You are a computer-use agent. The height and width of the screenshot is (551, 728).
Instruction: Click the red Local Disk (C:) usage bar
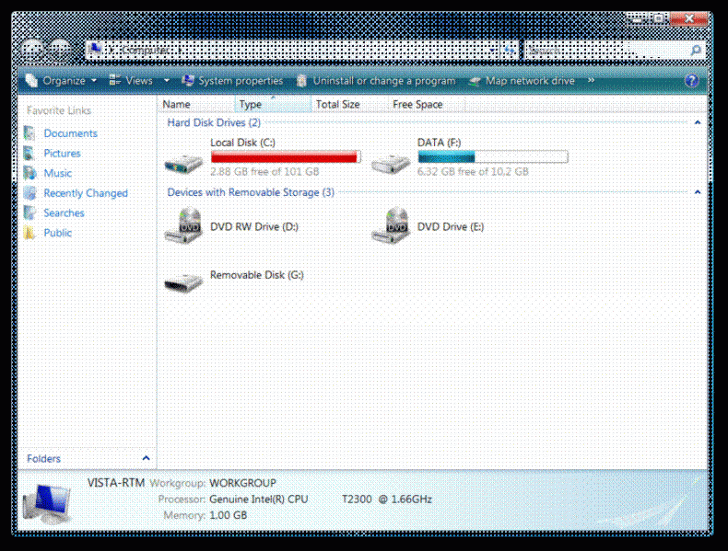tap(286, 157)
